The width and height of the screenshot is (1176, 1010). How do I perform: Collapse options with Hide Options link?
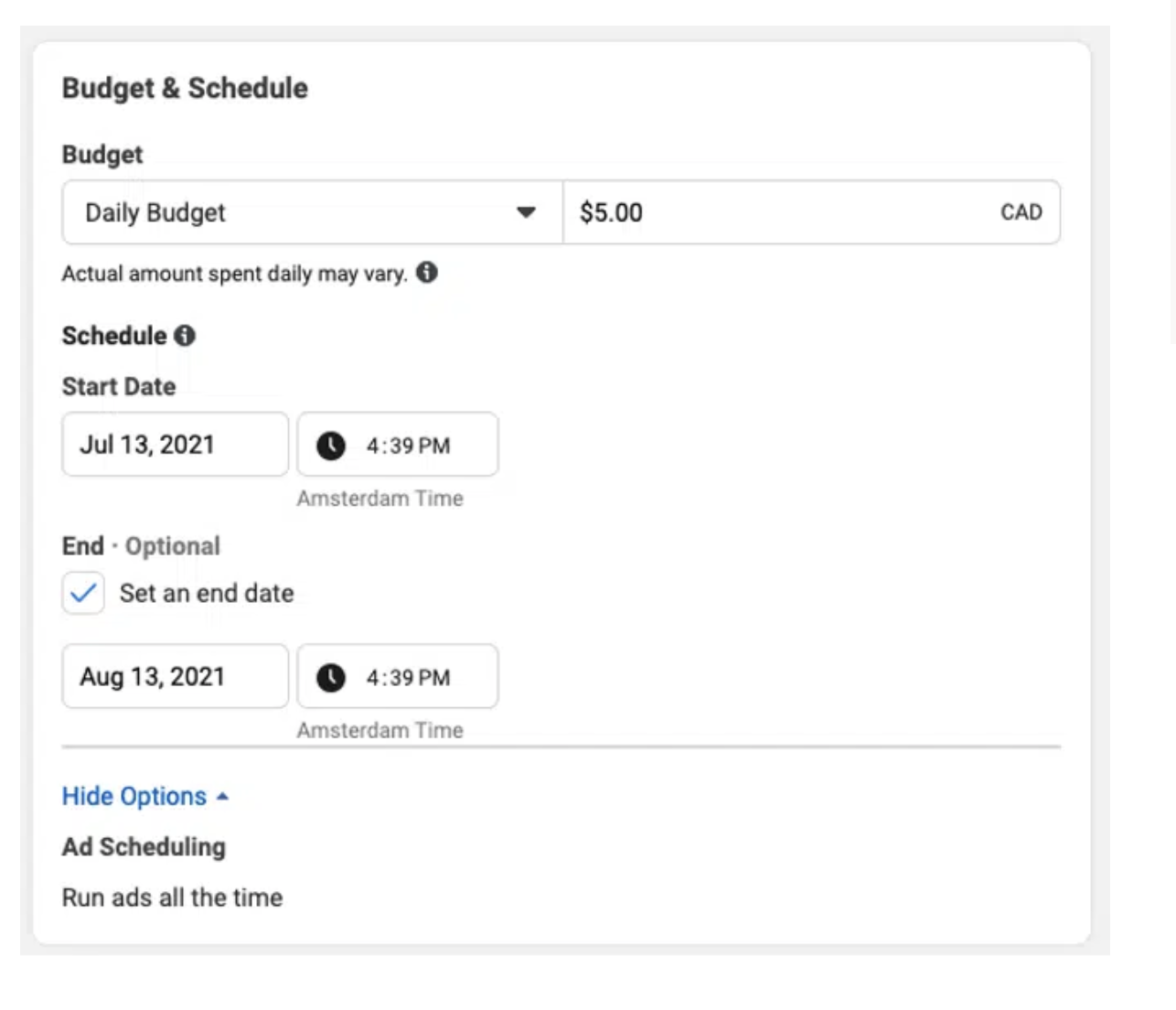pyautogui.click(x=134, y=796)
